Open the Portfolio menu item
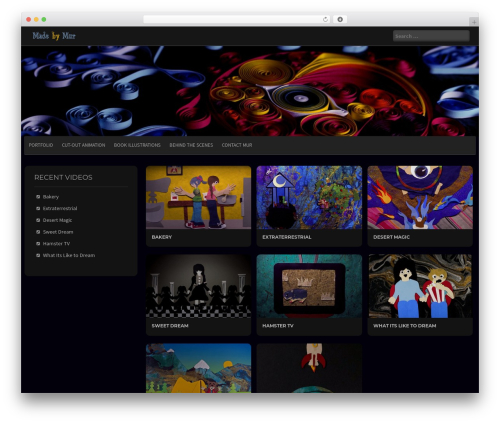 41,145
